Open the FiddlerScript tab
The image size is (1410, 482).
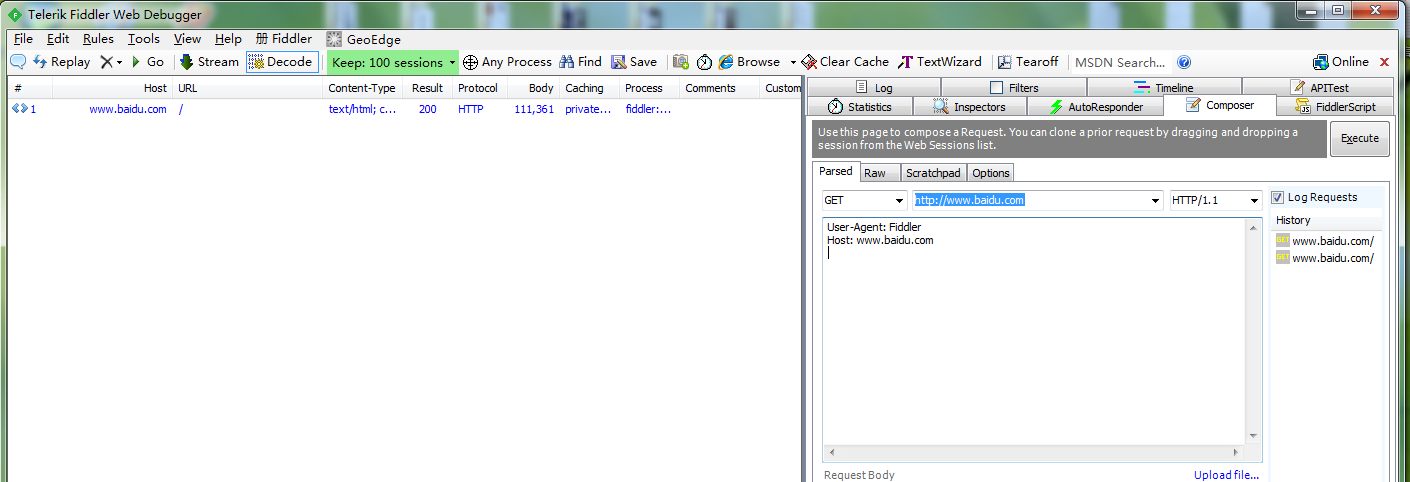click(x=1336, y=106)
